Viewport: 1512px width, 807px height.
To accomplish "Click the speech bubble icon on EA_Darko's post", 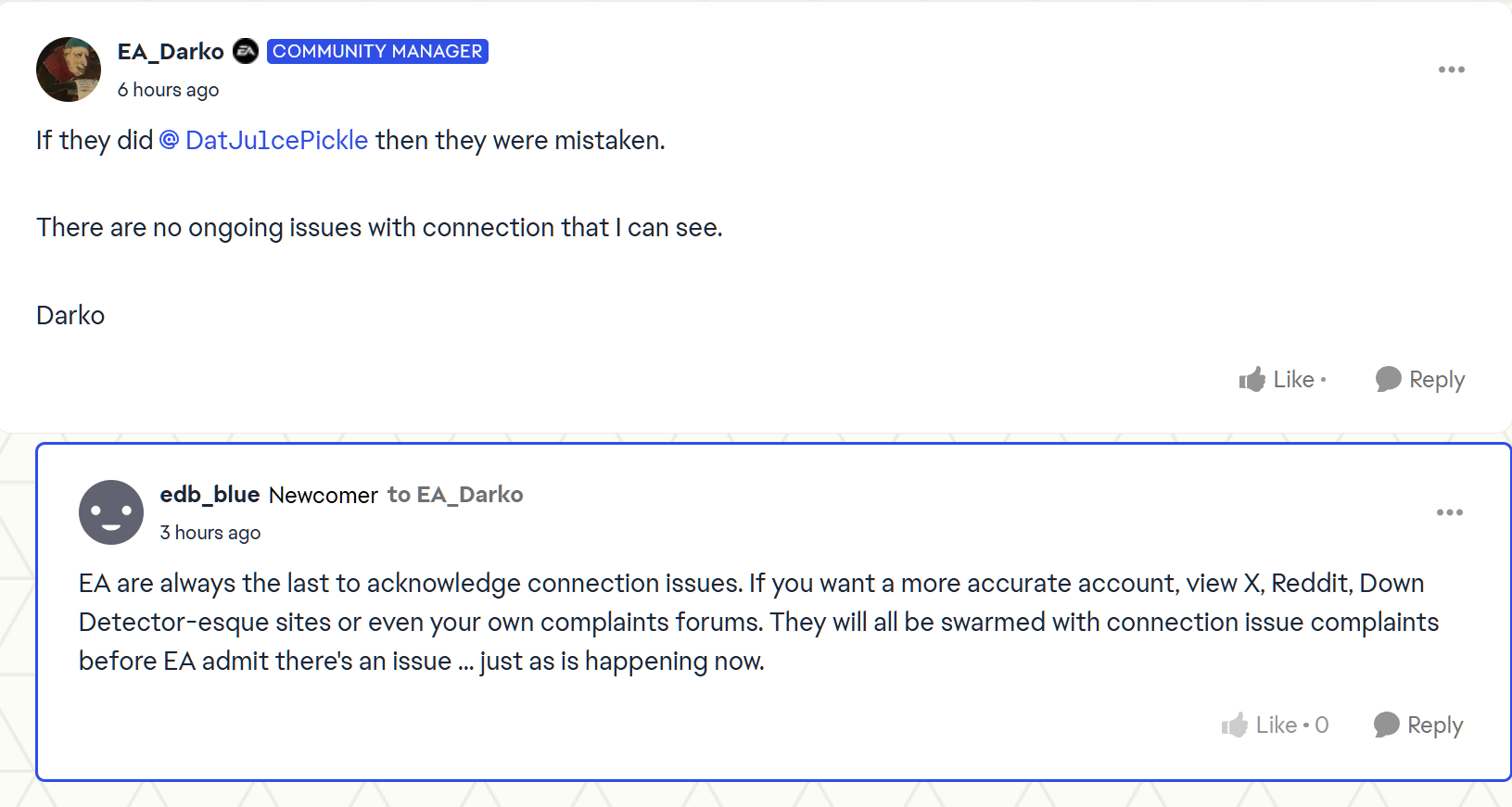I will coord(1388,379).
